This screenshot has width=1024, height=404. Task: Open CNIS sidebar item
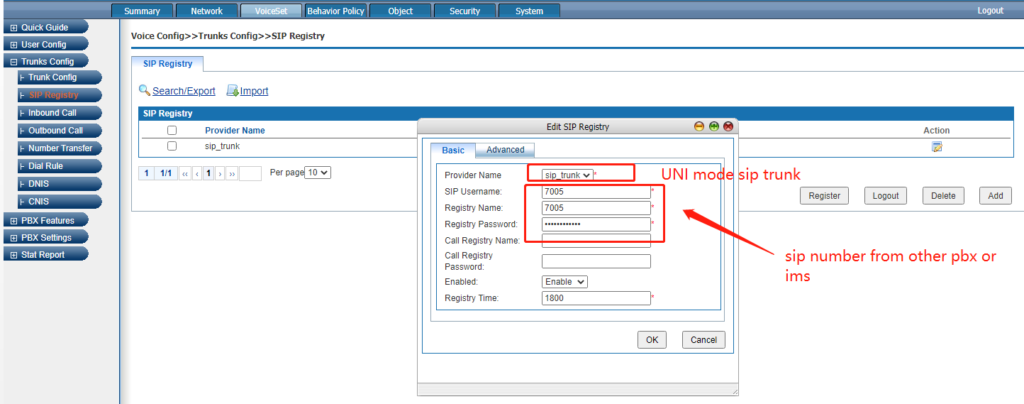point(60,202)
